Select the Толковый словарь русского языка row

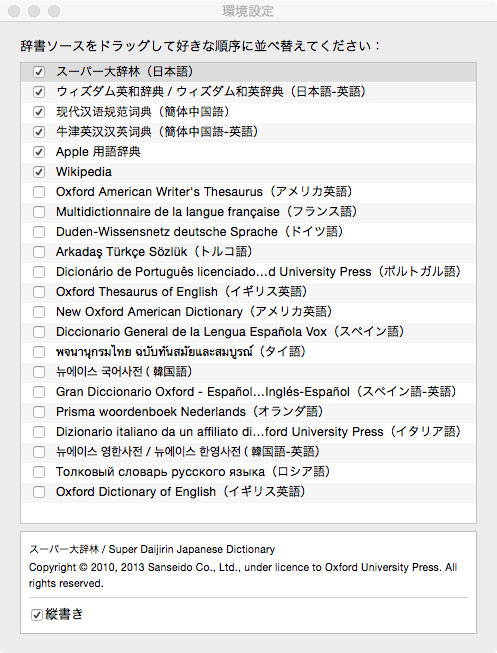click(248, 472)
